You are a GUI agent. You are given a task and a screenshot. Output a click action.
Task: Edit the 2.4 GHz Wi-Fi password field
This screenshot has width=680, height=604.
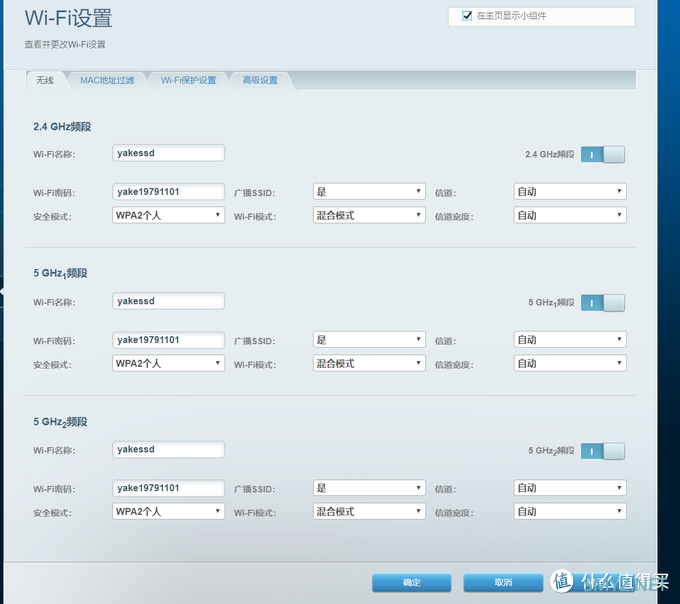[169, 192]
